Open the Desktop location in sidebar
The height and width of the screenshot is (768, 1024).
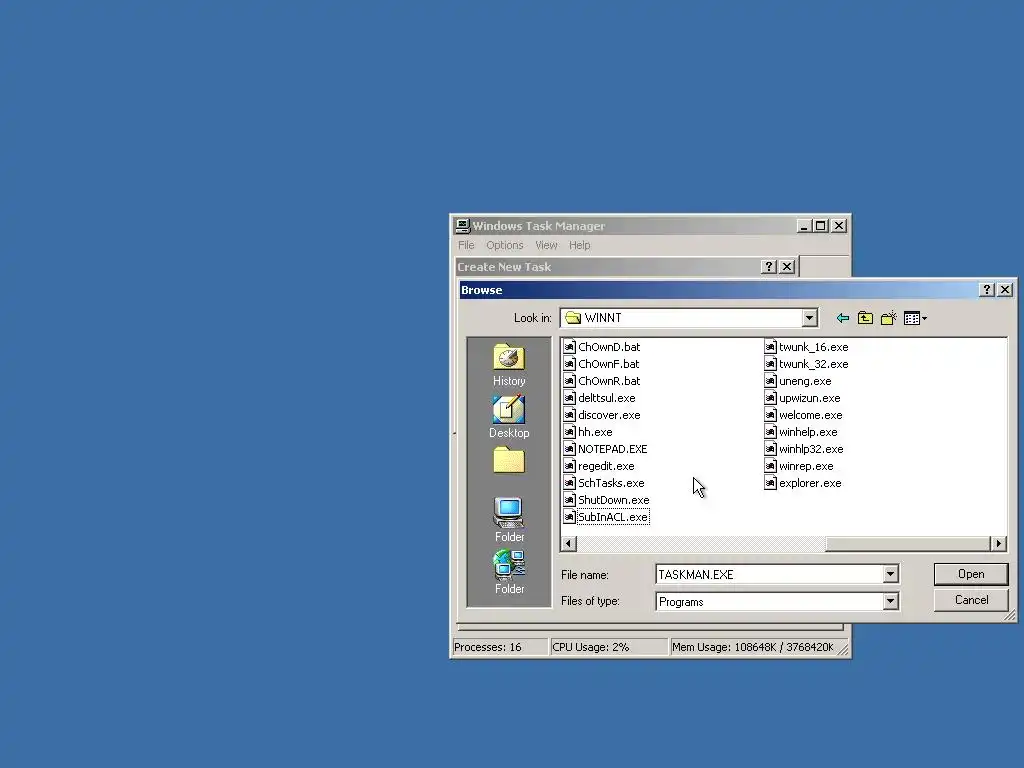point(509,417)
